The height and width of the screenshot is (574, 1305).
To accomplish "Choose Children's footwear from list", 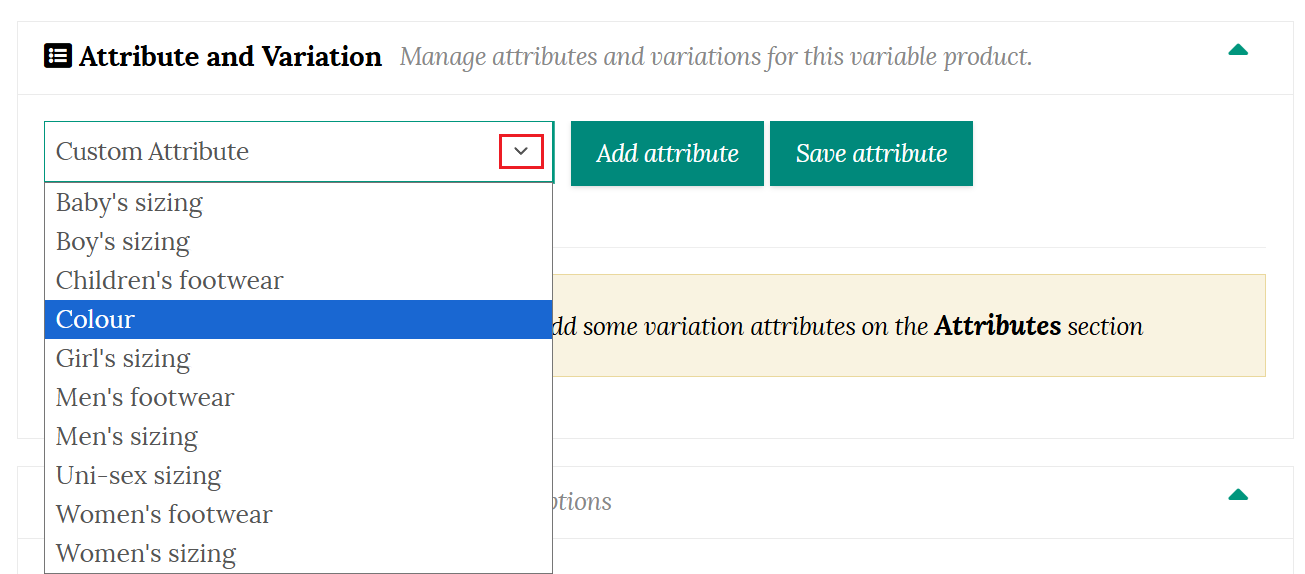I will click(x=298, y=280).
